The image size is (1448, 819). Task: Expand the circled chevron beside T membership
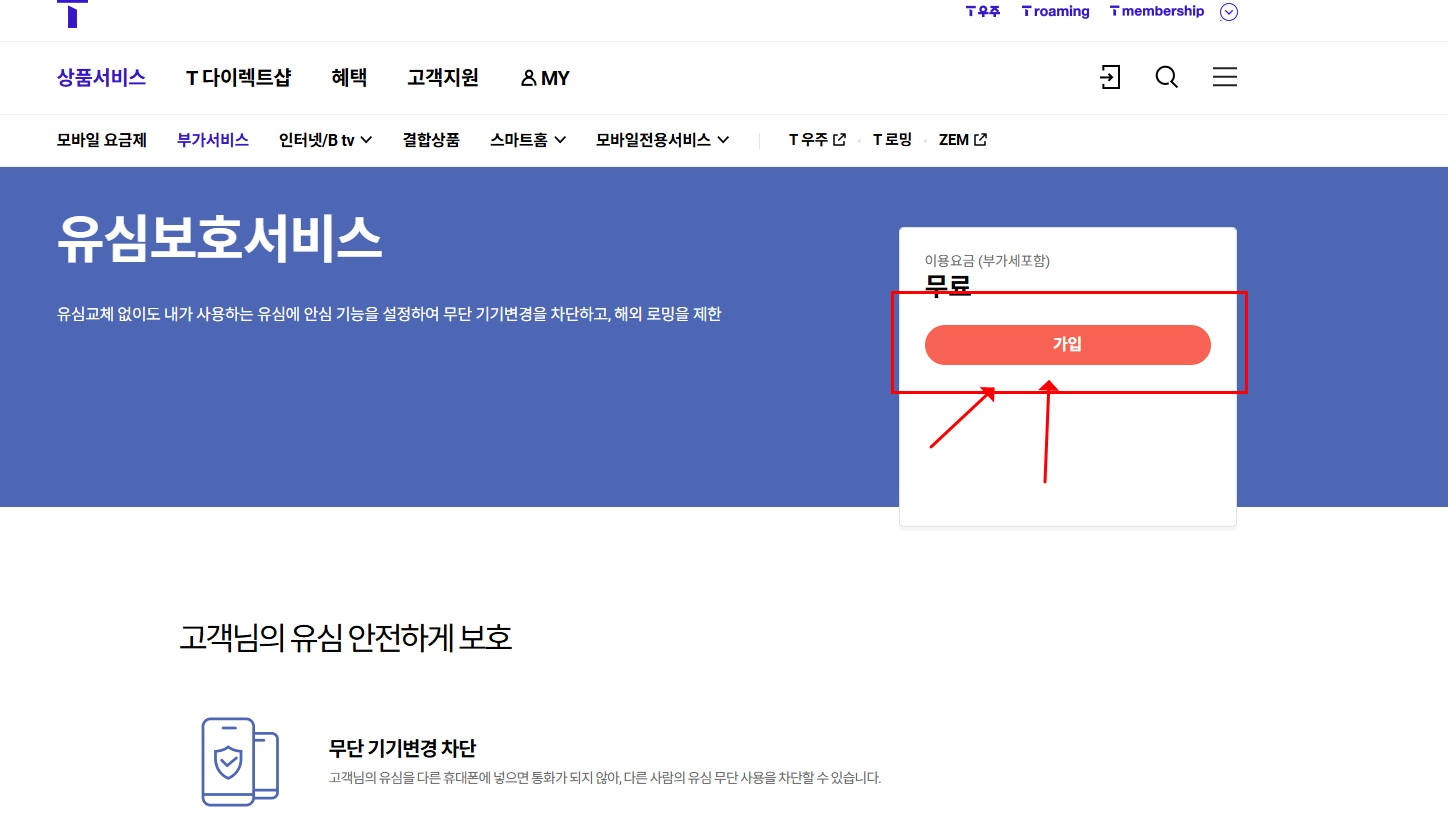coord(1229,12)
